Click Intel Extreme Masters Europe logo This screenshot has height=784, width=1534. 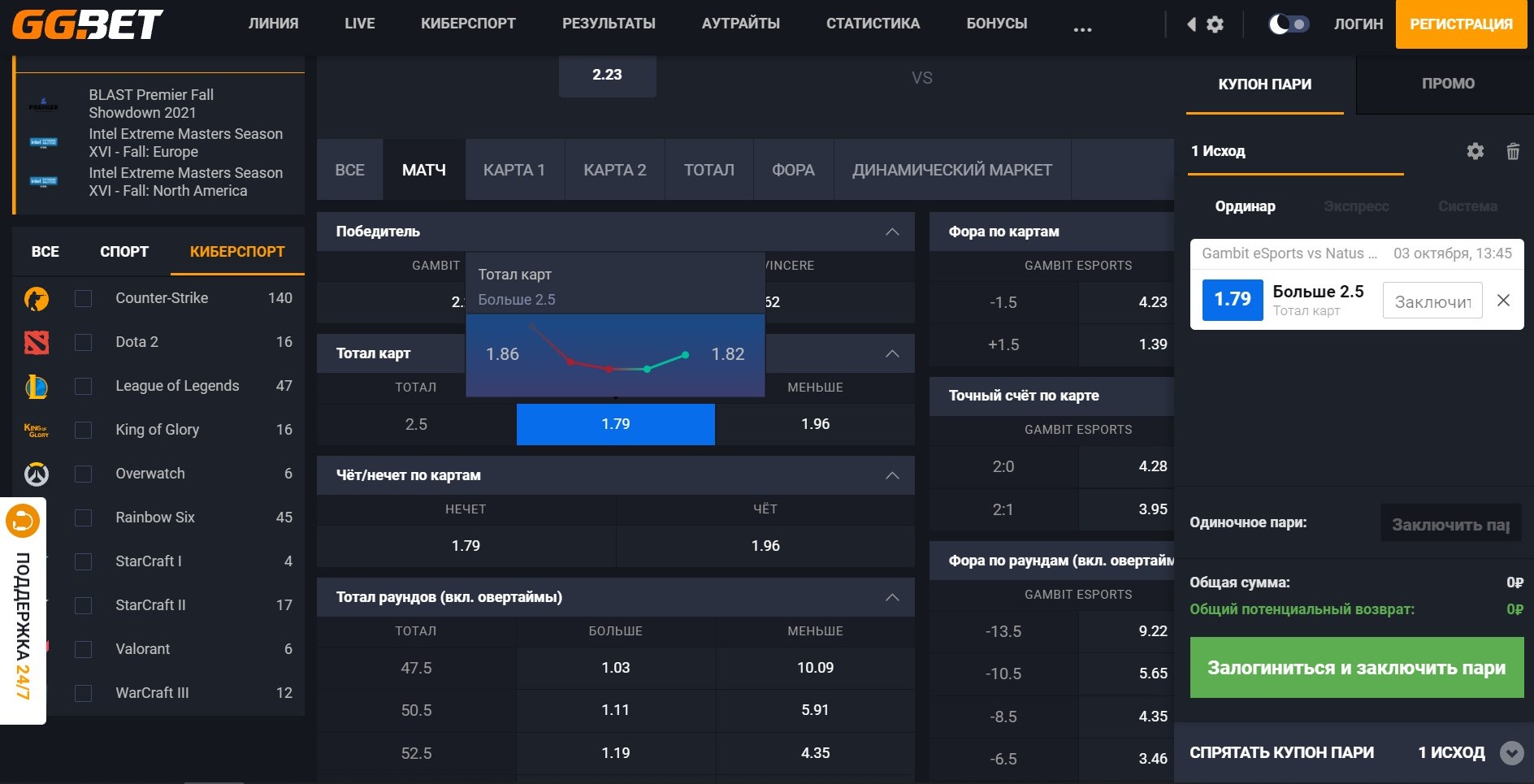point(43,143)
